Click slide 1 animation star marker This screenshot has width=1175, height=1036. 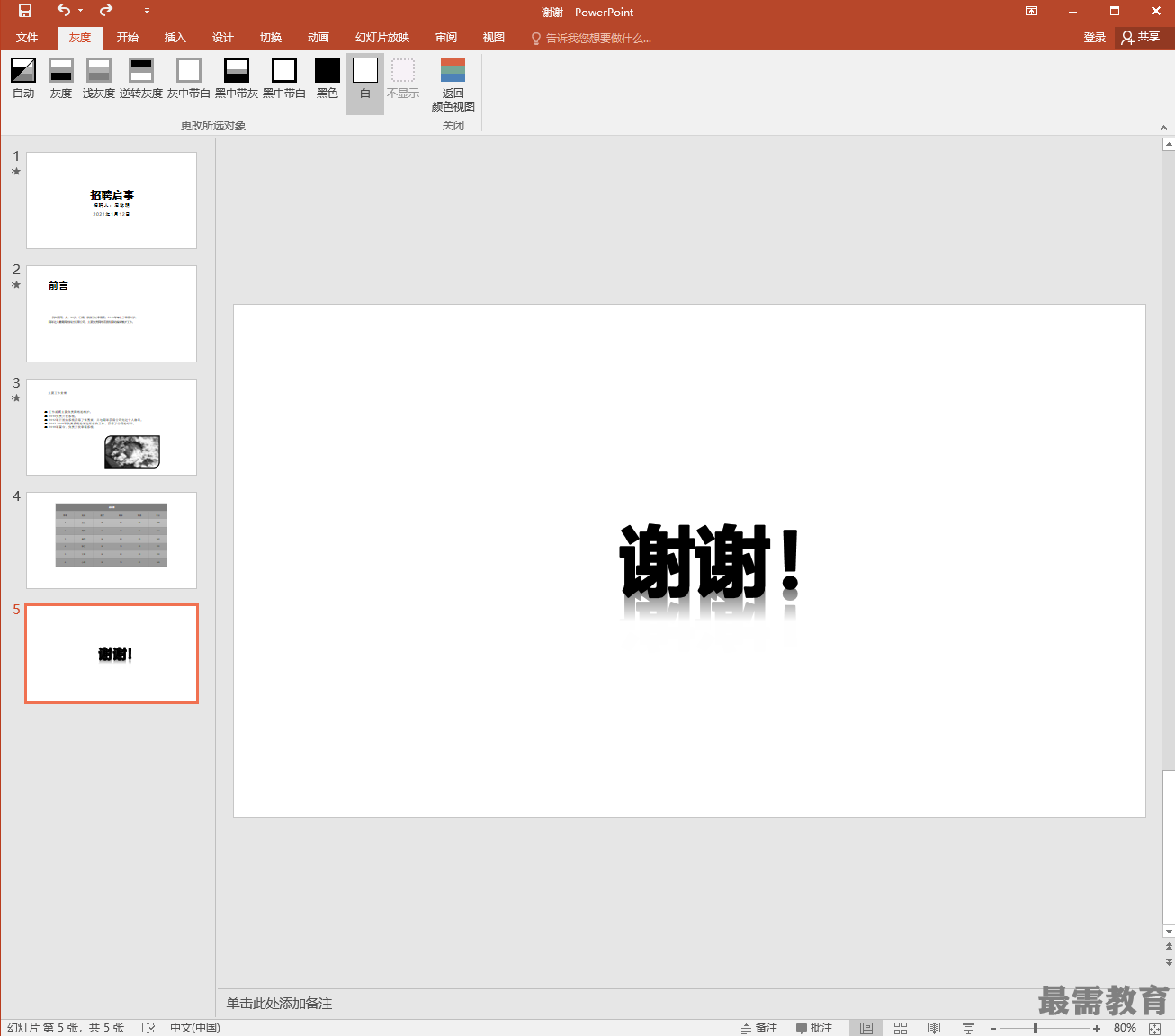click(x=16, y=171)
